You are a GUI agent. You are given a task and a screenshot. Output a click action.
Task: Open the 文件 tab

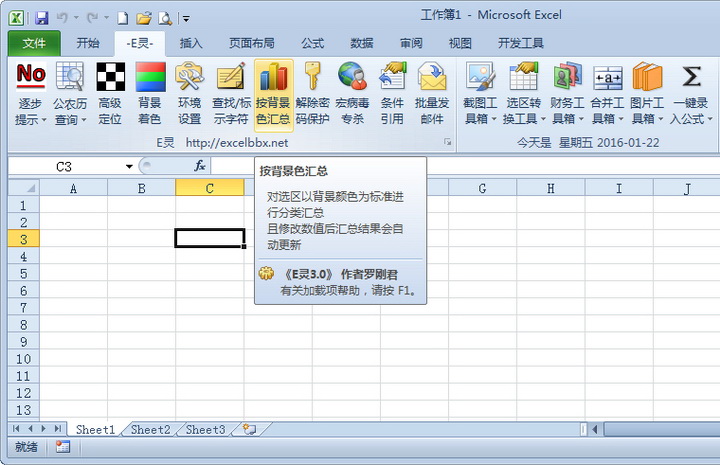pos(34,43)
